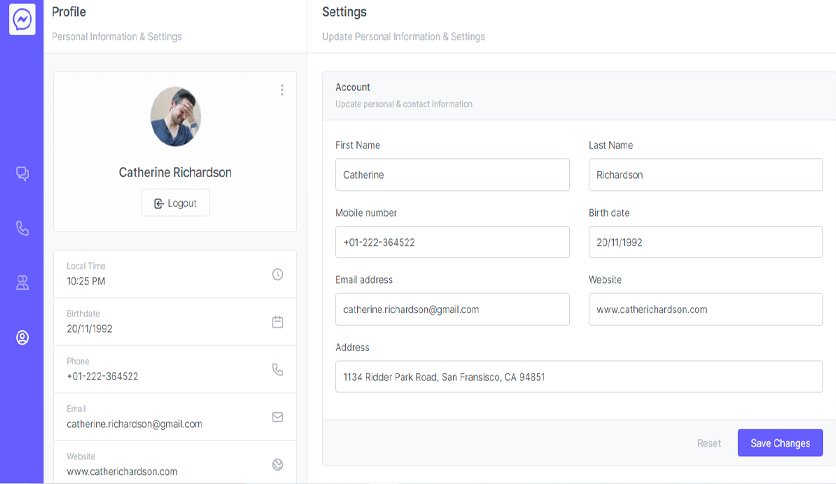Click the clock icon beside Local Time

click(277, 274)
